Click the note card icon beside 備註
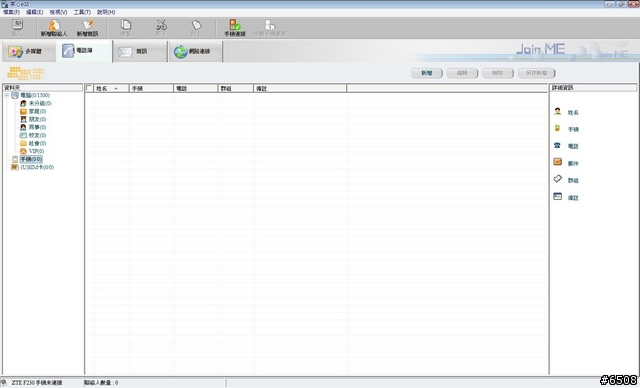The width and height of the screenshot is (640, 388). [557, 196]
